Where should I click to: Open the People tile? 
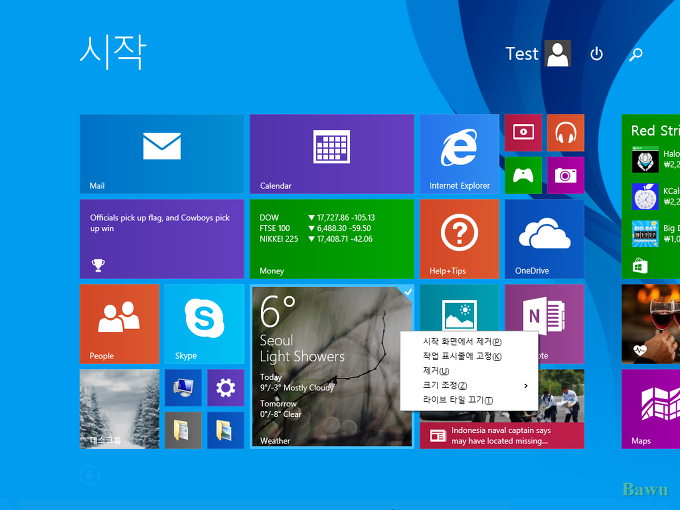119,324
